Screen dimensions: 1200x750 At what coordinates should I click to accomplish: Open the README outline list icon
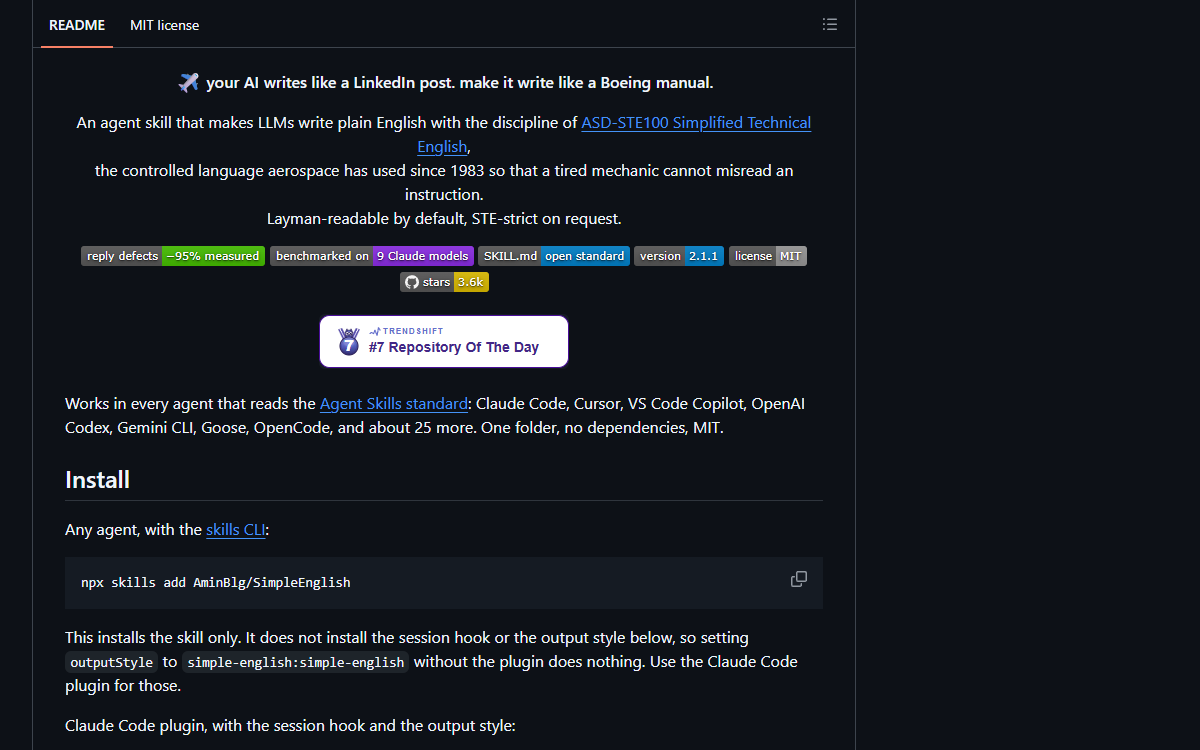[829, 25]
